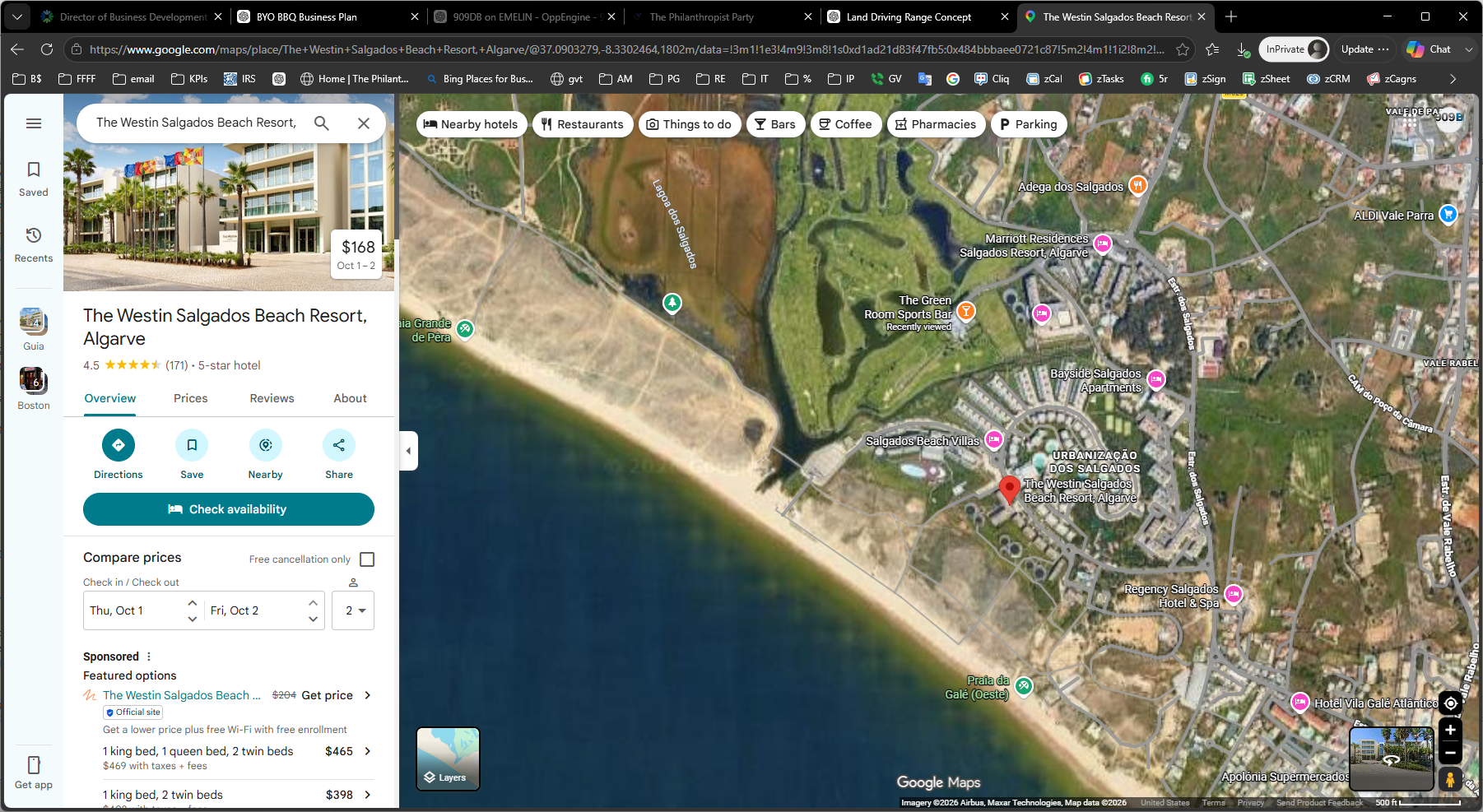Click Praia da Galé (Oeste) marker
1483x812 pixels.
[x=1024, y=685]
